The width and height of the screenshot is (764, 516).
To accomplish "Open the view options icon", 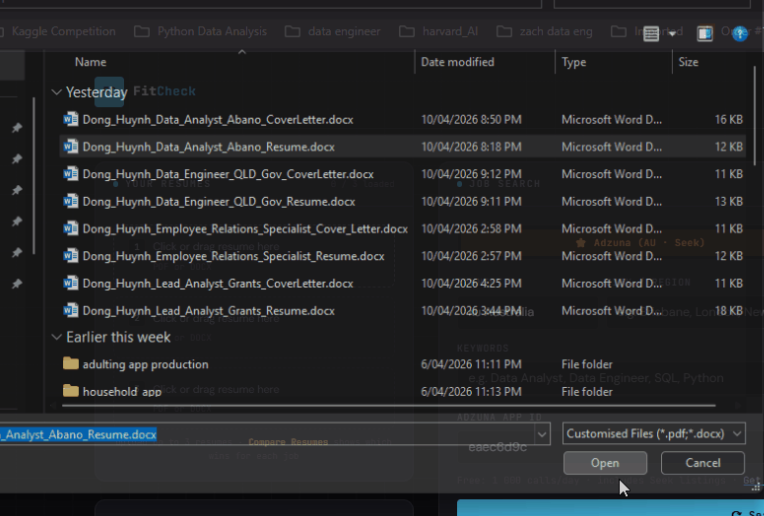I will [651, 33].
